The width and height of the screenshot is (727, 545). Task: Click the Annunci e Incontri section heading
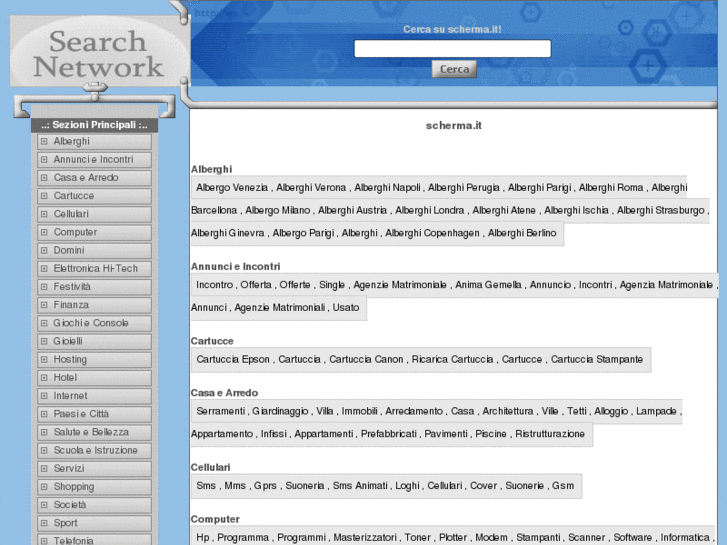(236, 267)
